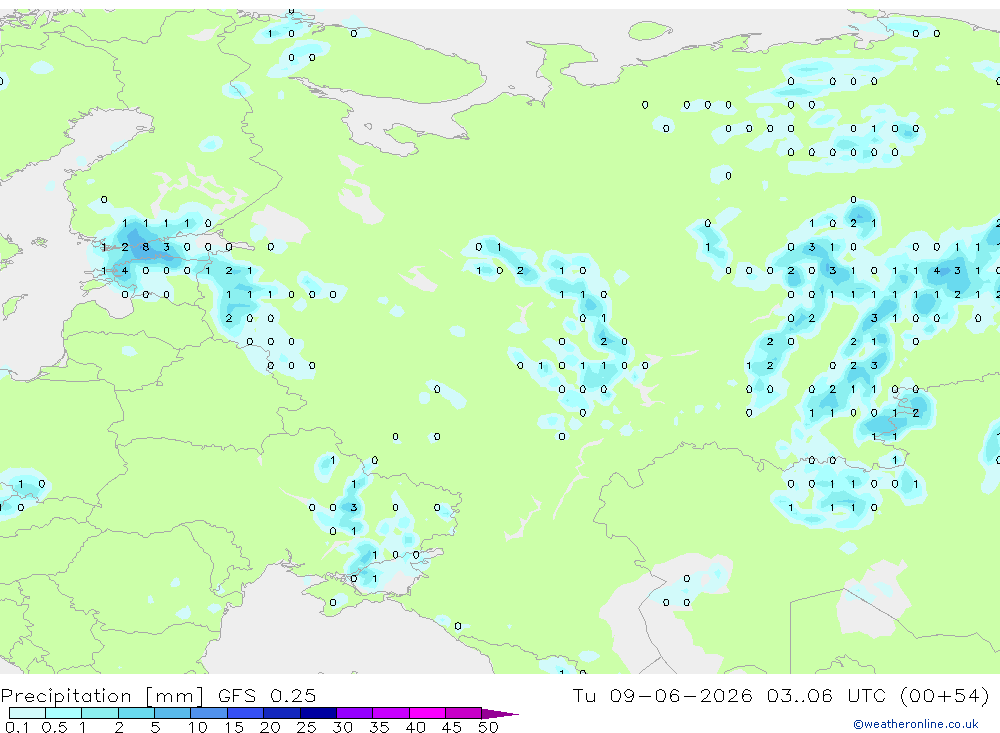
Task: Click the '40' legend scale label
Action: click(415, 727)
